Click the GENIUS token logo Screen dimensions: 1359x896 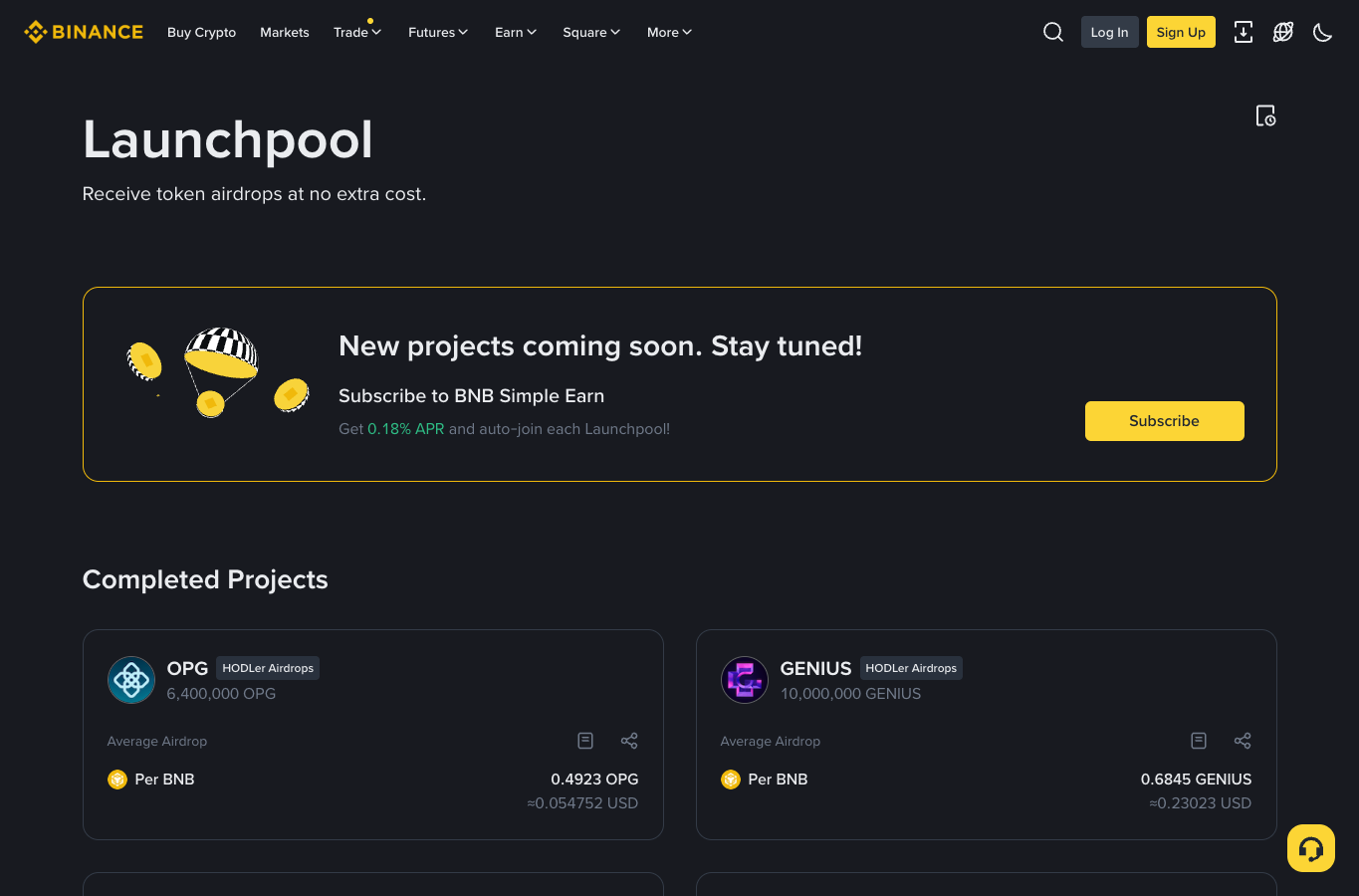pyautogui.click(x=745, y=680)
